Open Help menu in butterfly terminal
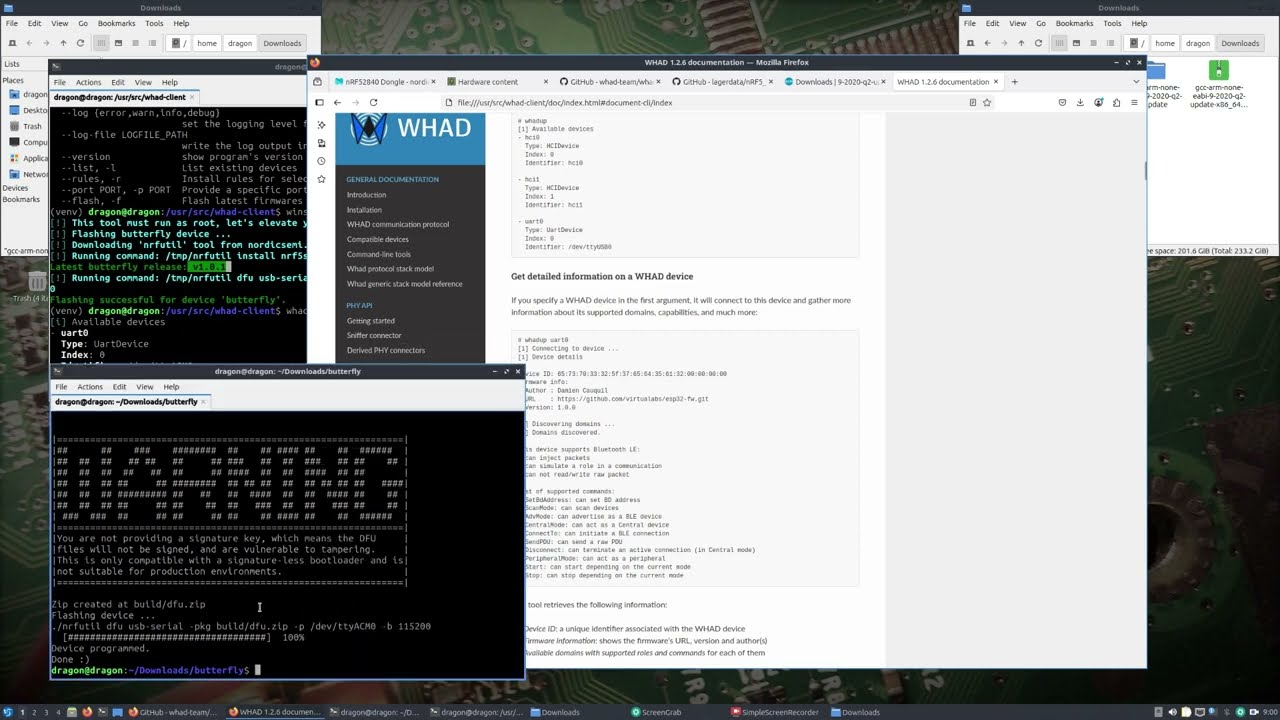Image resolution: width=1280 pixels, height=720 pixels. 171,387
